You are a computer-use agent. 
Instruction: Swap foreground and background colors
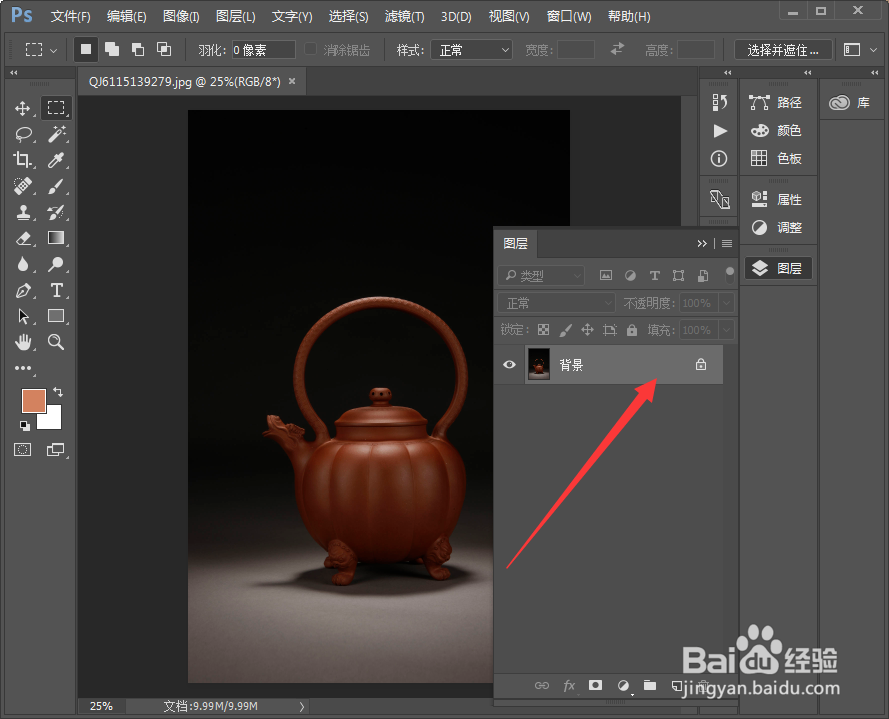pyautogui.click(x=58, y=392)
